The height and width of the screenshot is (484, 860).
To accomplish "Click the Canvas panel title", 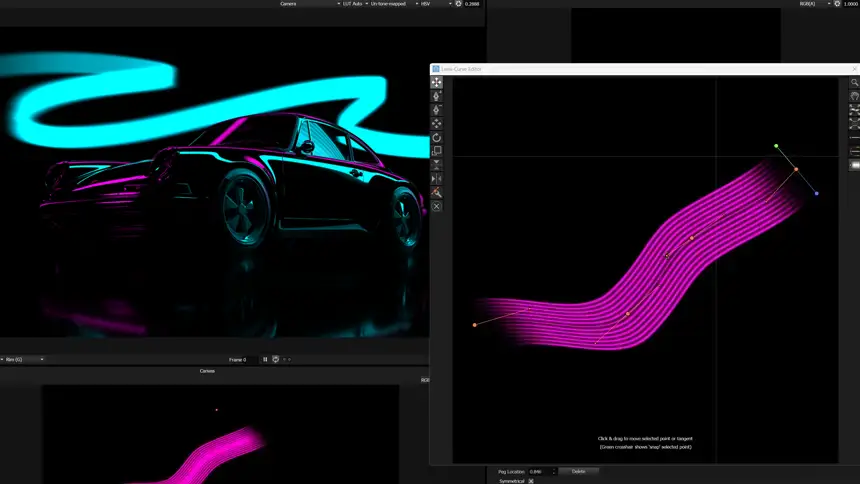I will click(207, 371).
